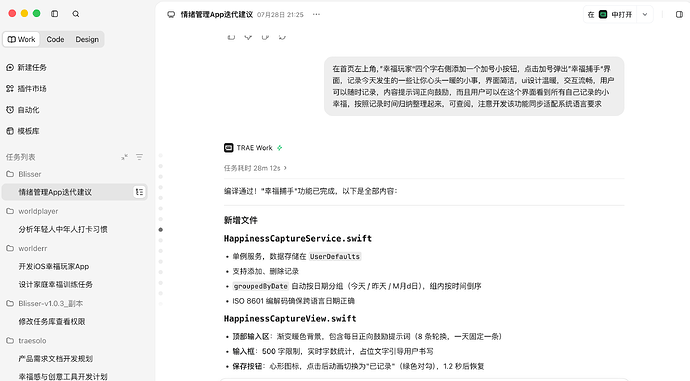This screenshot has height=381, width=690.
Task: Click the HappinessCaptureView.swift heading
Action: [x=290, y=319]
